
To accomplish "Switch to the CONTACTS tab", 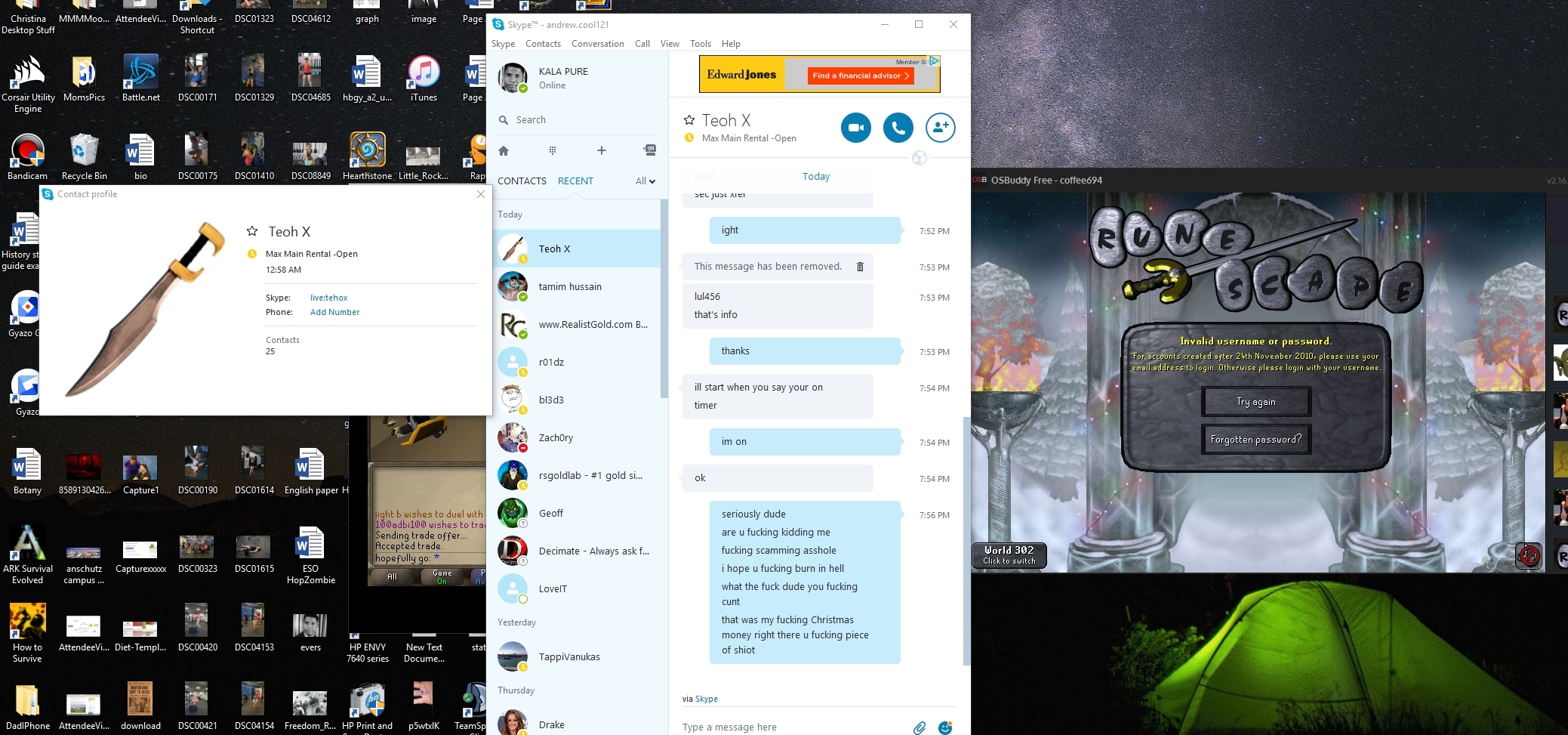I will [522, 181].
